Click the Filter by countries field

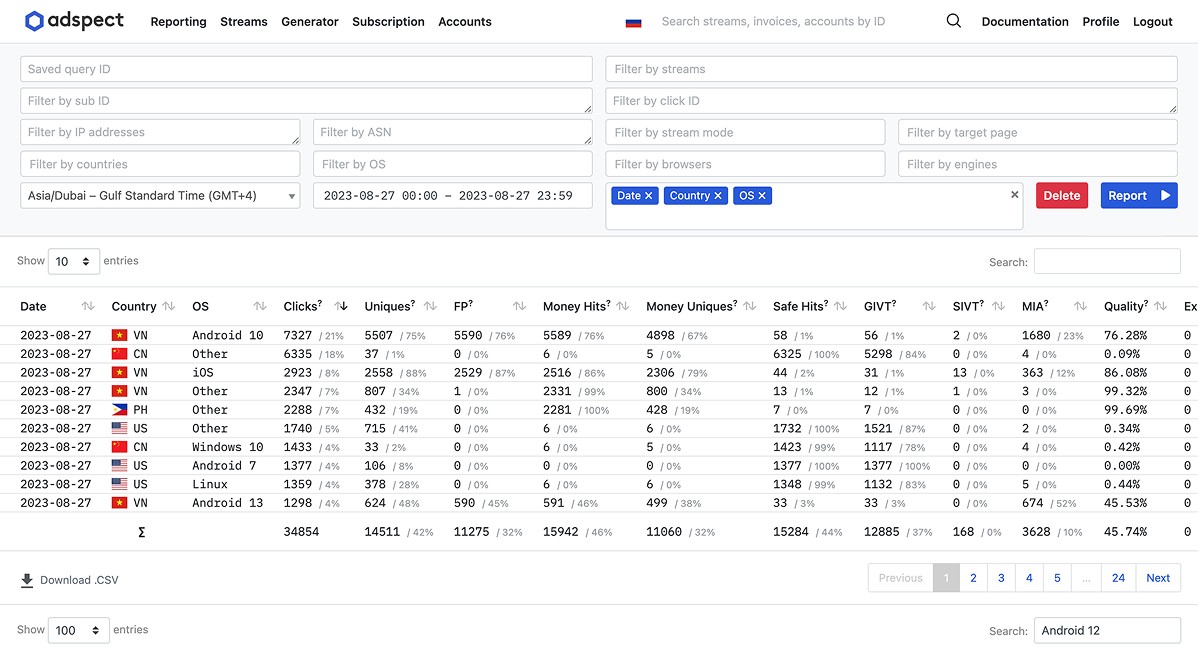(x=160, y=164)
